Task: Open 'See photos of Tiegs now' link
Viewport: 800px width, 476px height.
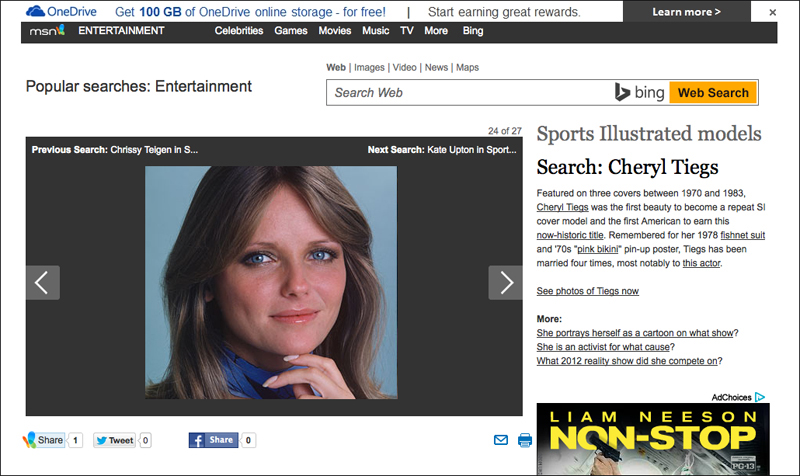Action: pos(587,291)
